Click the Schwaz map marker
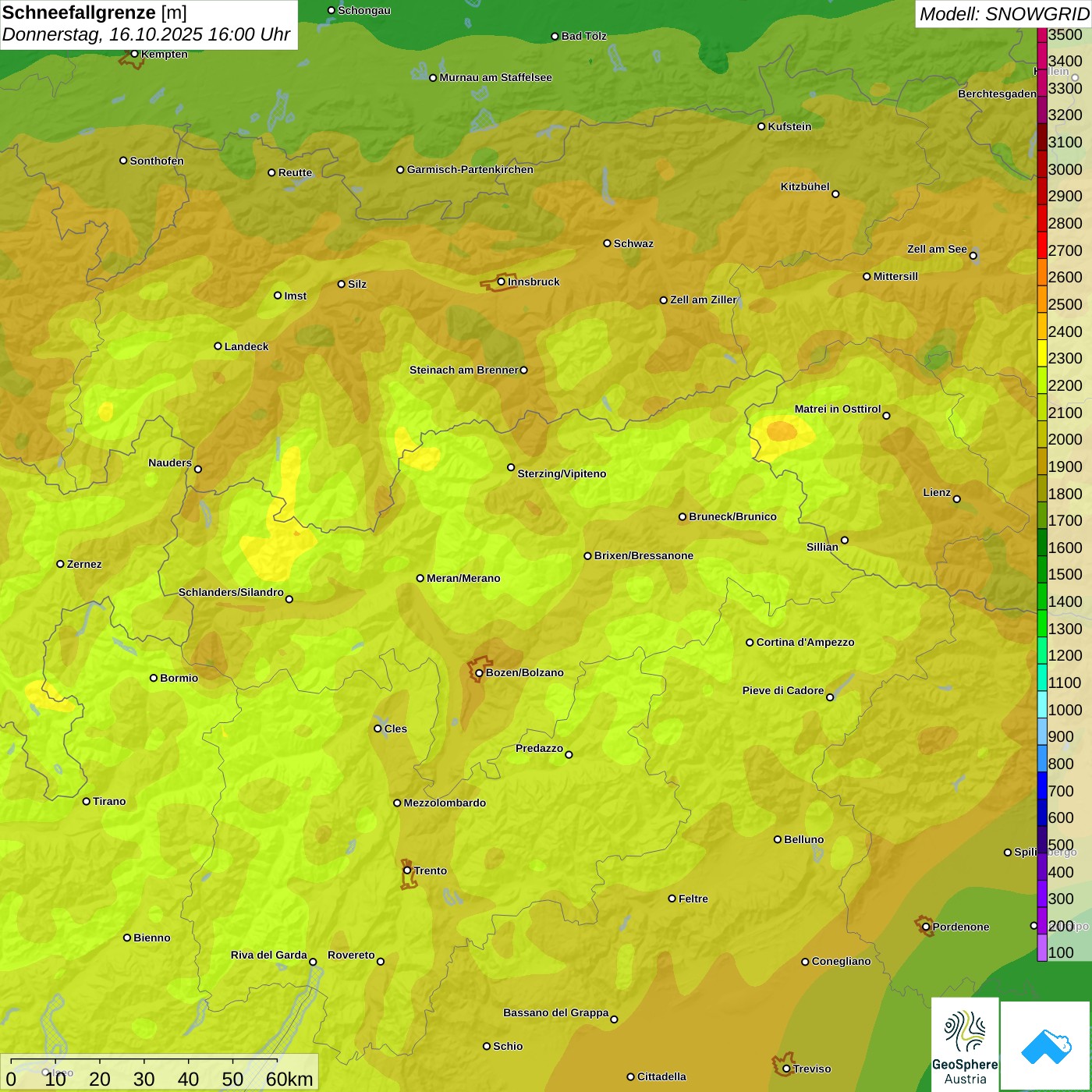Screen dimensions: 1092x1092 click(x=607, y=243)
